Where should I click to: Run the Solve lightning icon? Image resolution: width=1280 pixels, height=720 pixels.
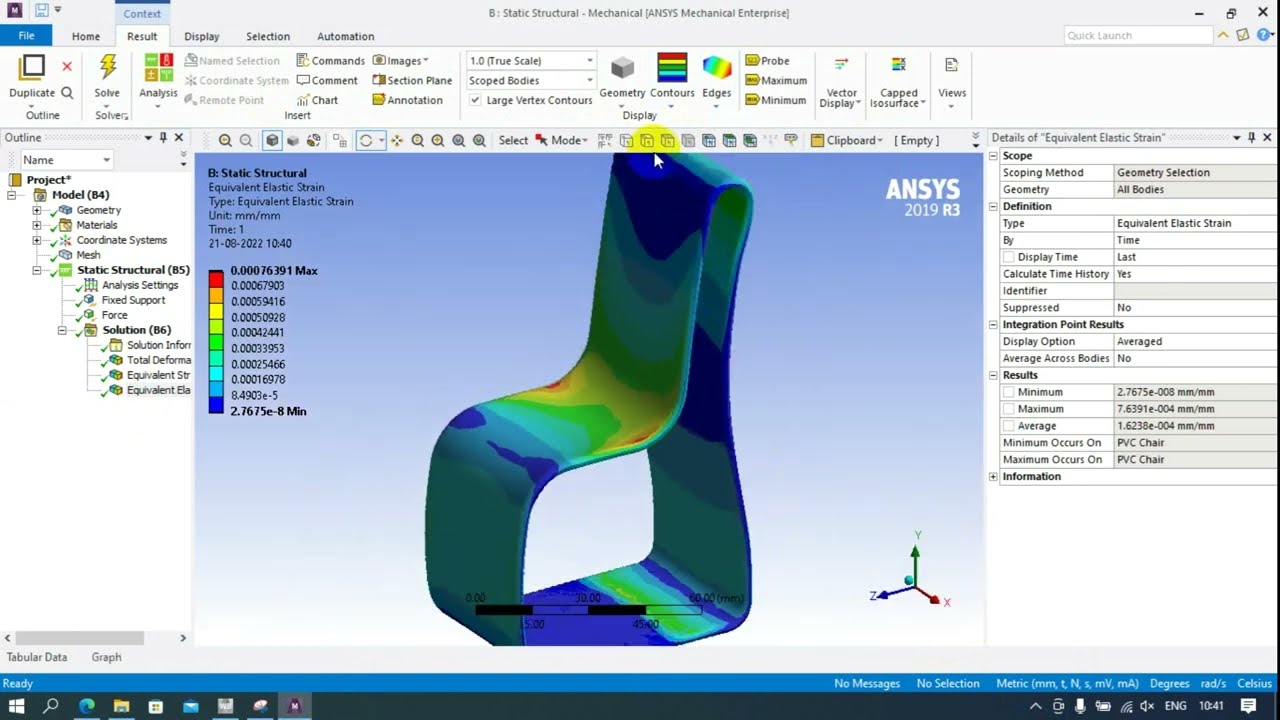click(107, 67)
